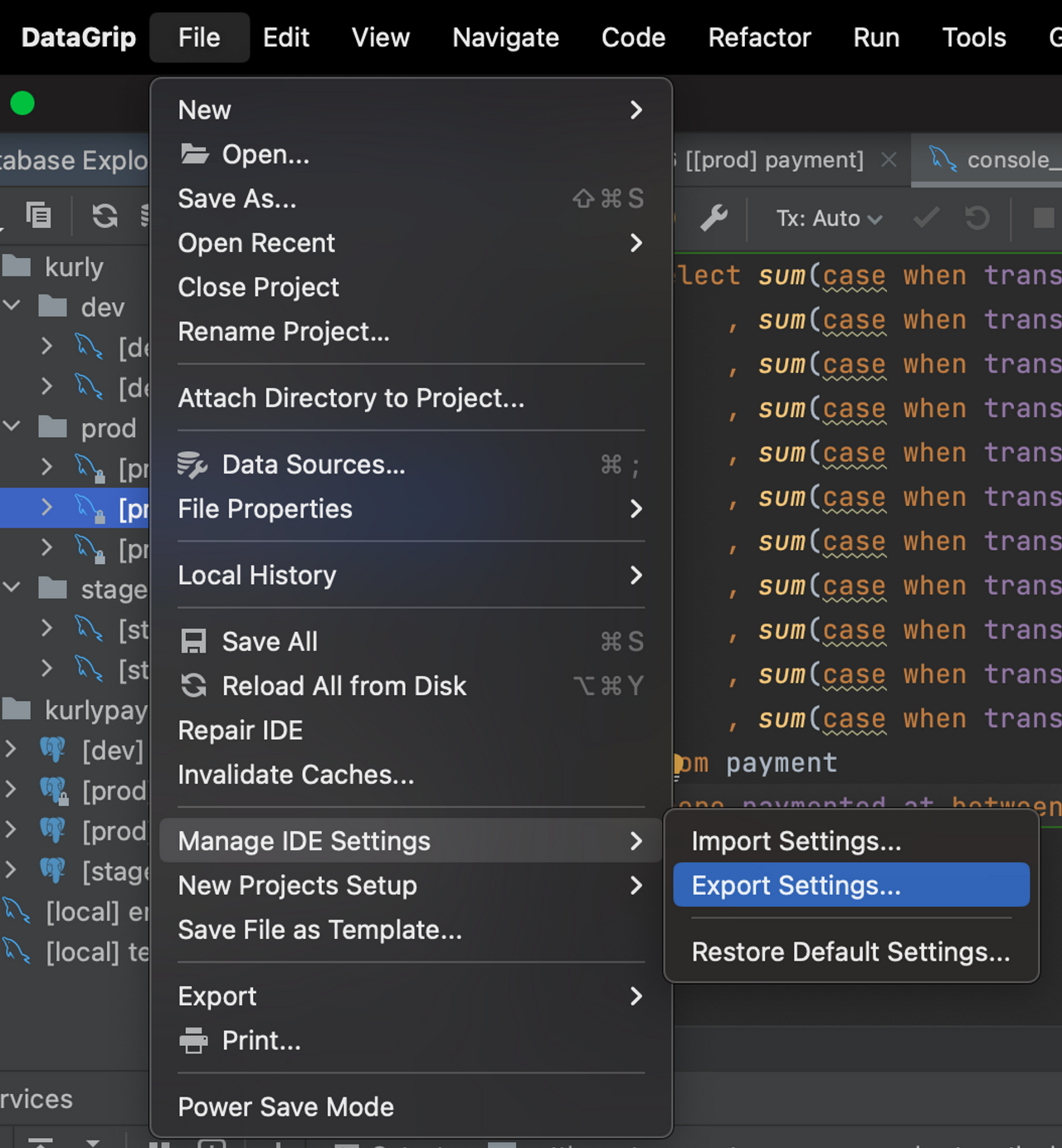Click the wrench settings icon in editor toolbar

(x=714, y=218)
